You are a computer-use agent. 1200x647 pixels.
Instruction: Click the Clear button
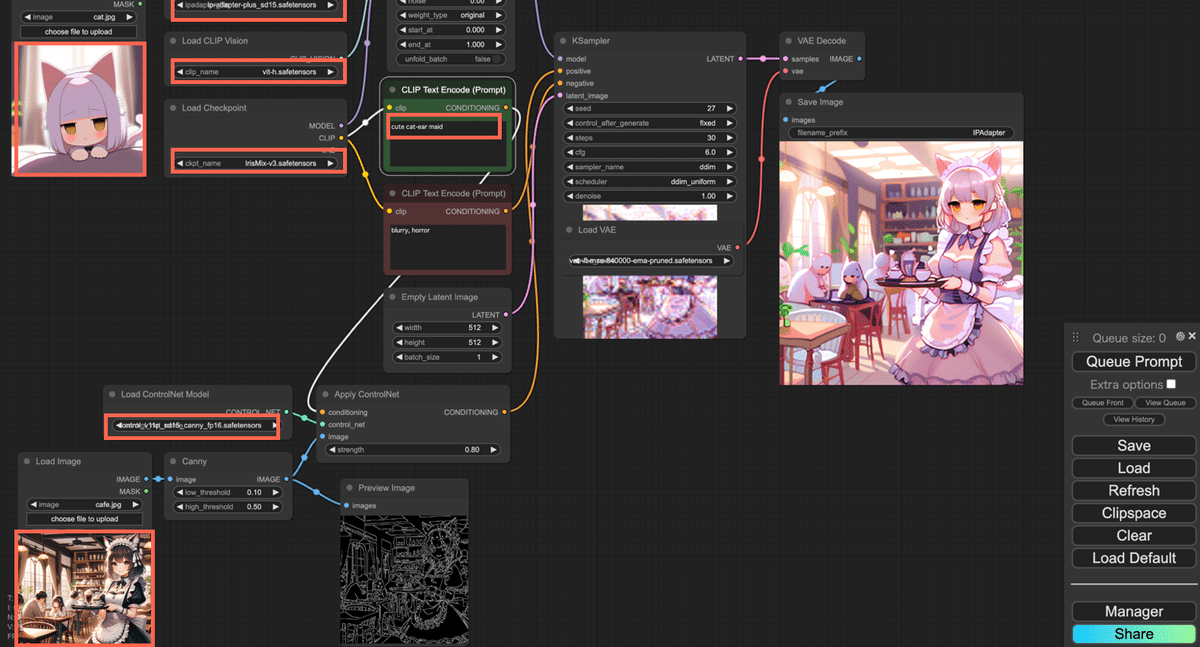click(1134, 536)
